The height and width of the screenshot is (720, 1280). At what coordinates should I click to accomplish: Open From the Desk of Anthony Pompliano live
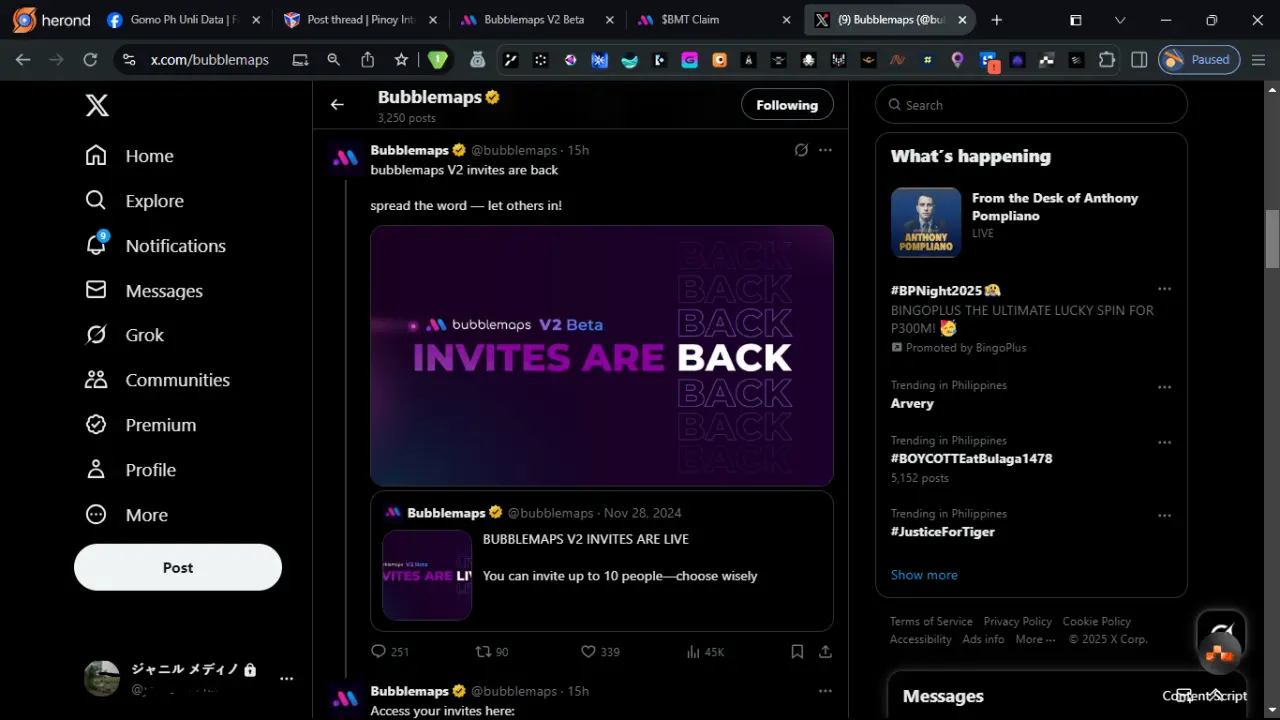coord(1031,222)
